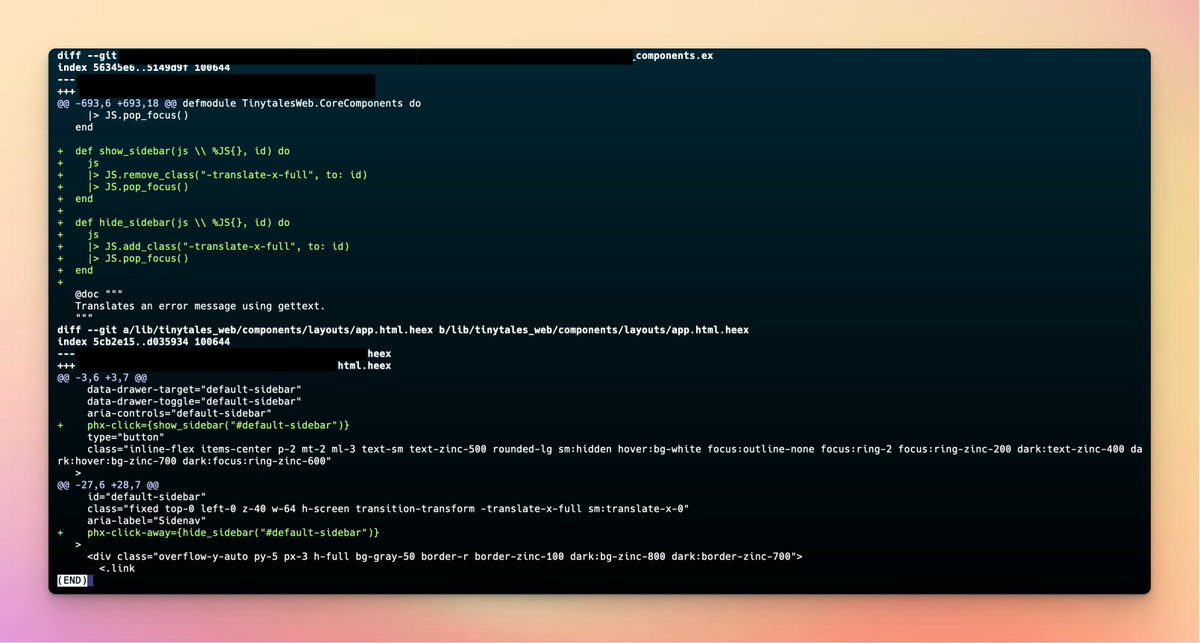Click the "index 56345e6..5149d9f 100644" line
1200x643 pixels.
[x=143, y=68]
